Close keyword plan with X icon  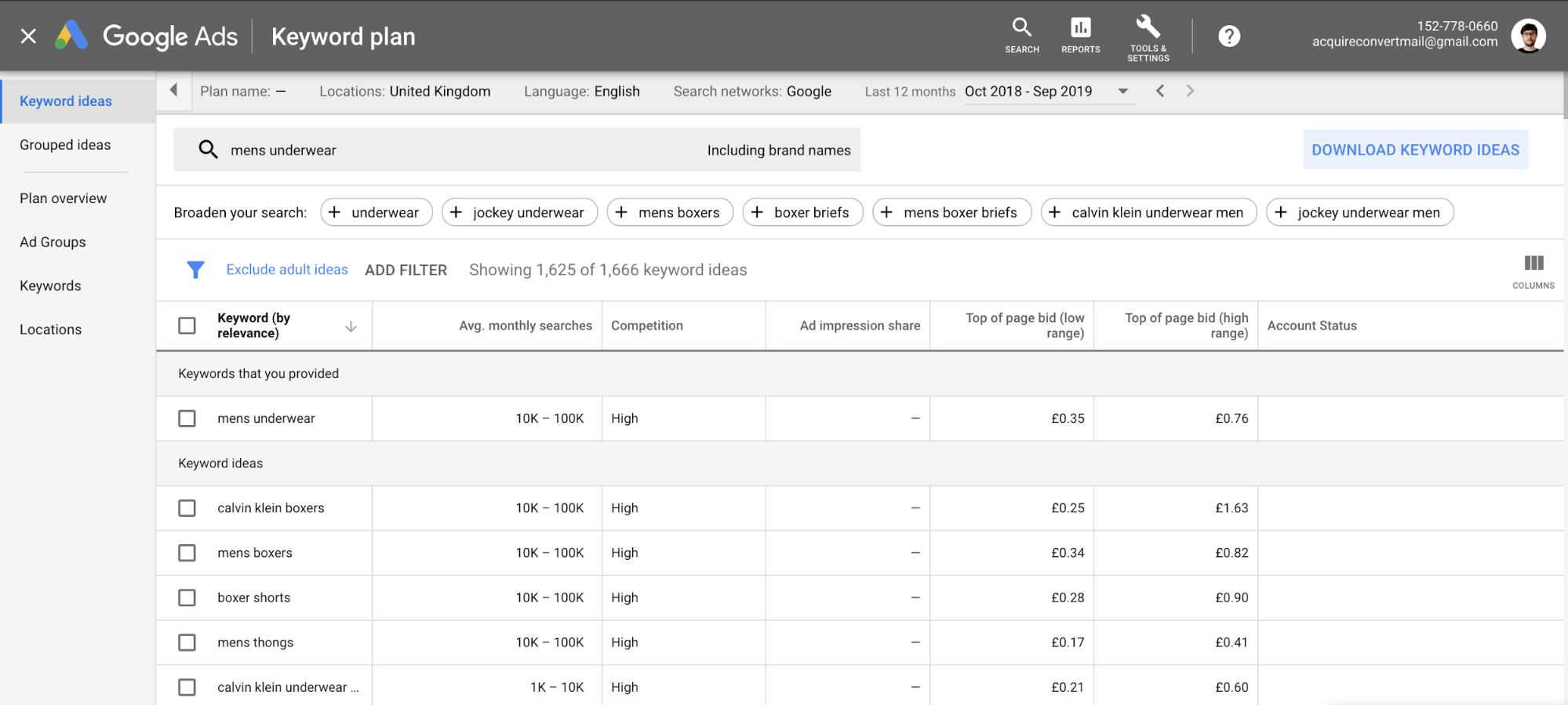tap(28, 36)
